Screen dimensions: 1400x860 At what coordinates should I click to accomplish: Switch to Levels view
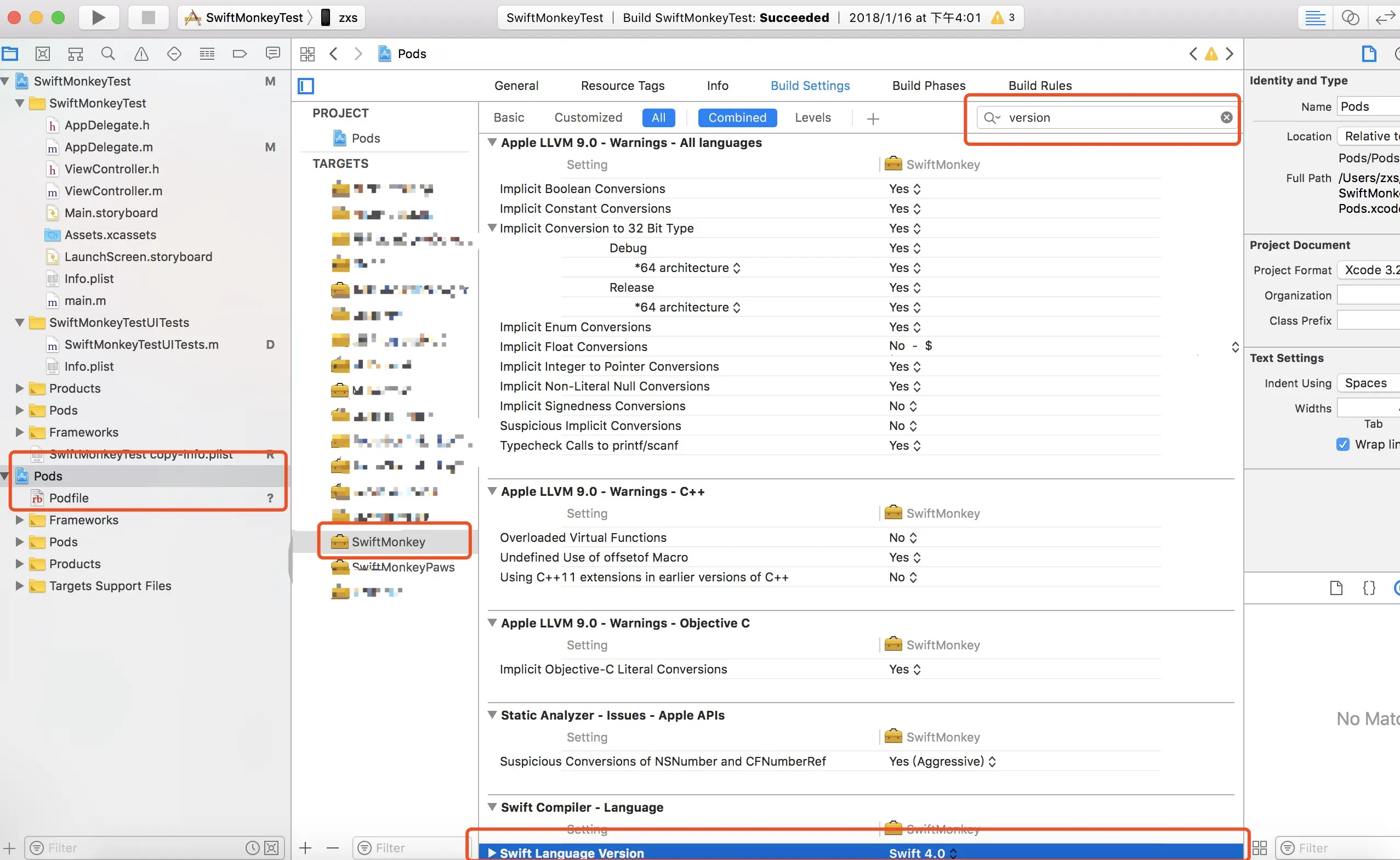(x=812, y=118)
